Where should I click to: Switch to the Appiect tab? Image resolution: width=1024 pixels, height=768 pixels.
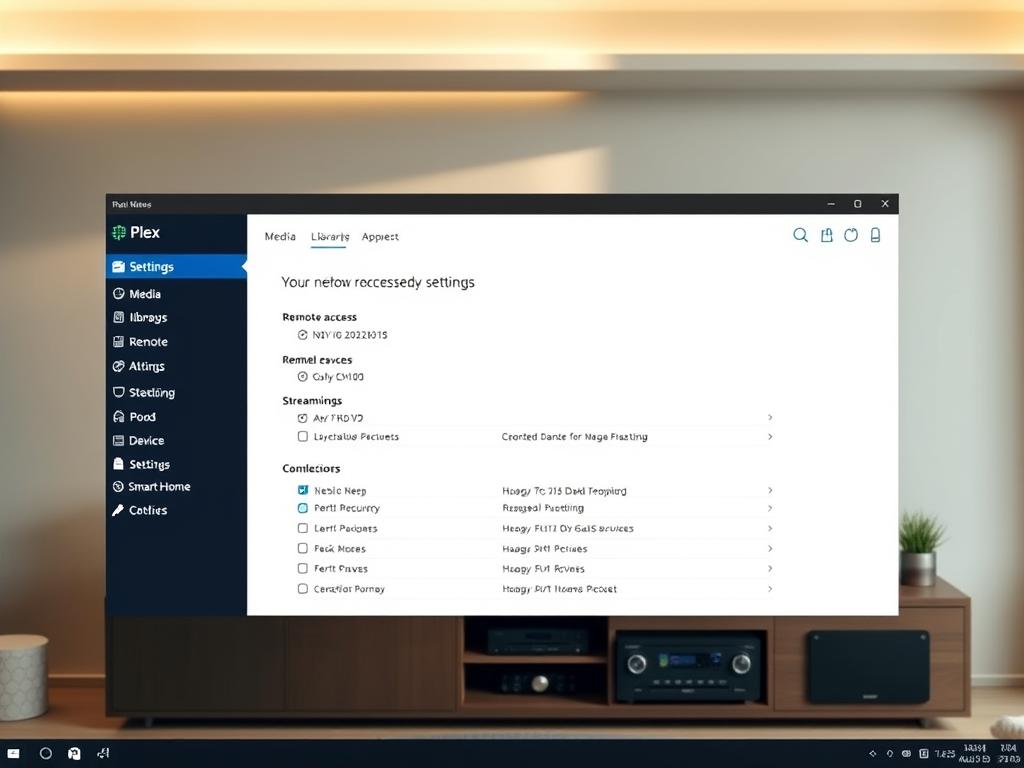380,236
